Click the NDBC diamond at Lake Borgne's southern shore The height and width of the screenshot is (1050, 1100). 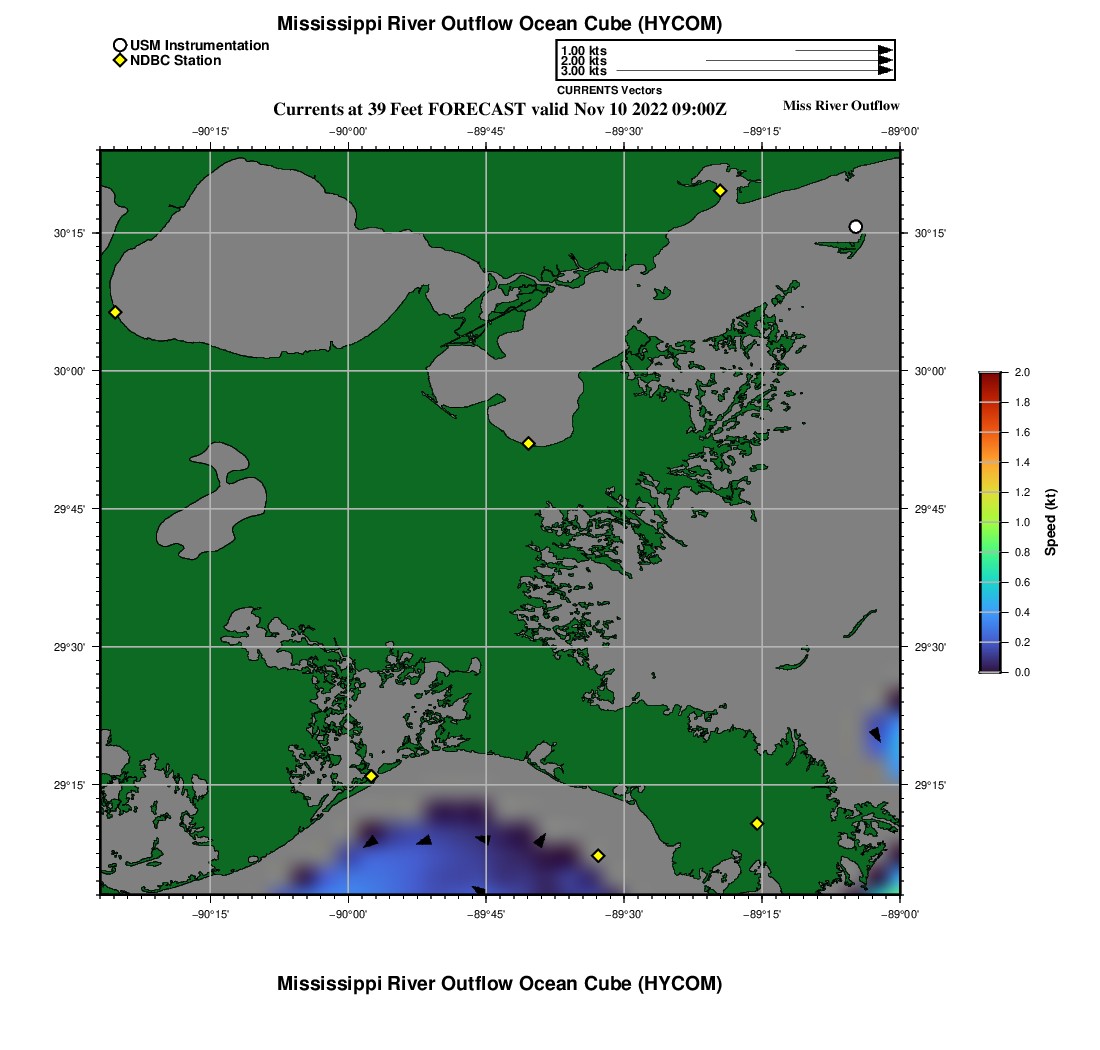click(x=529, y=443)
